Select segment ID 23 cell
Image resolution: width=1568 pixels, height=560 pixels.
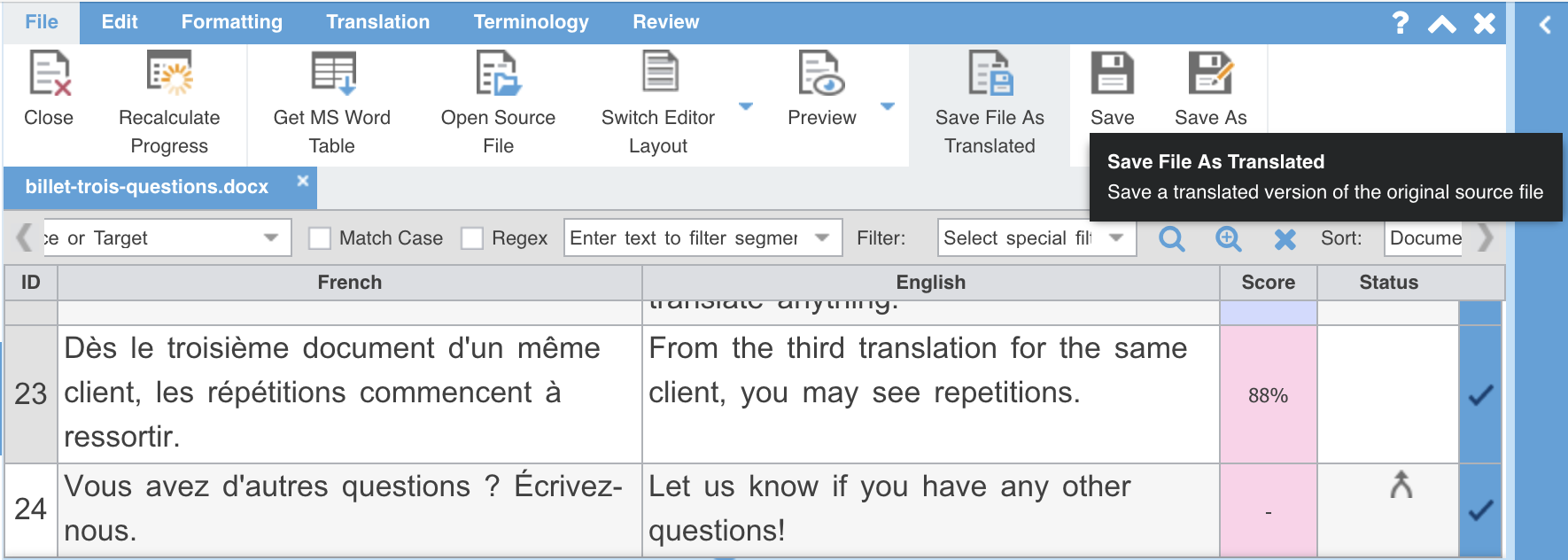point(31,394)
